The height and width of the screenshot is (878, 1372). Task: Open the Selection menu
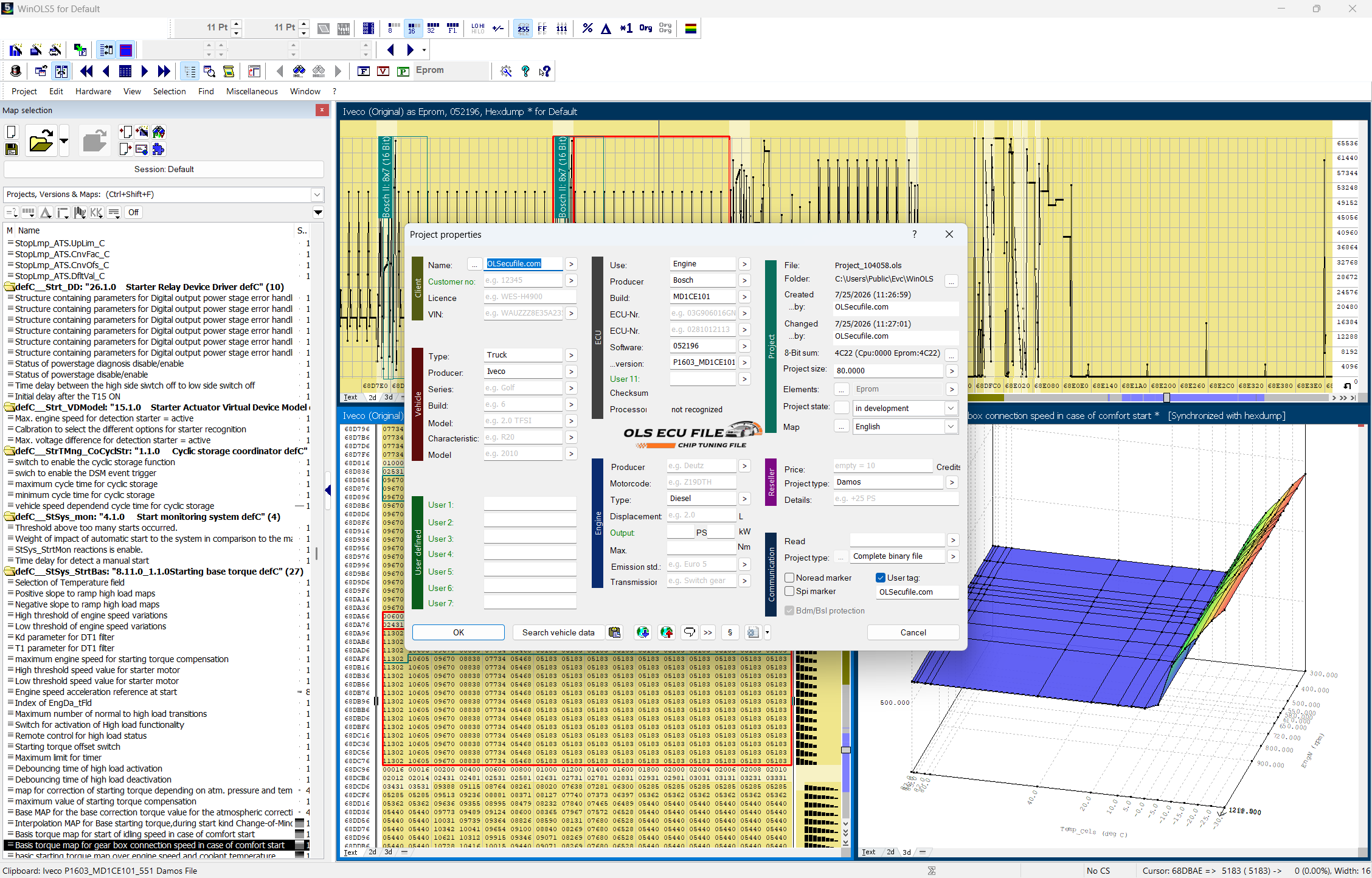coord(170,91)
